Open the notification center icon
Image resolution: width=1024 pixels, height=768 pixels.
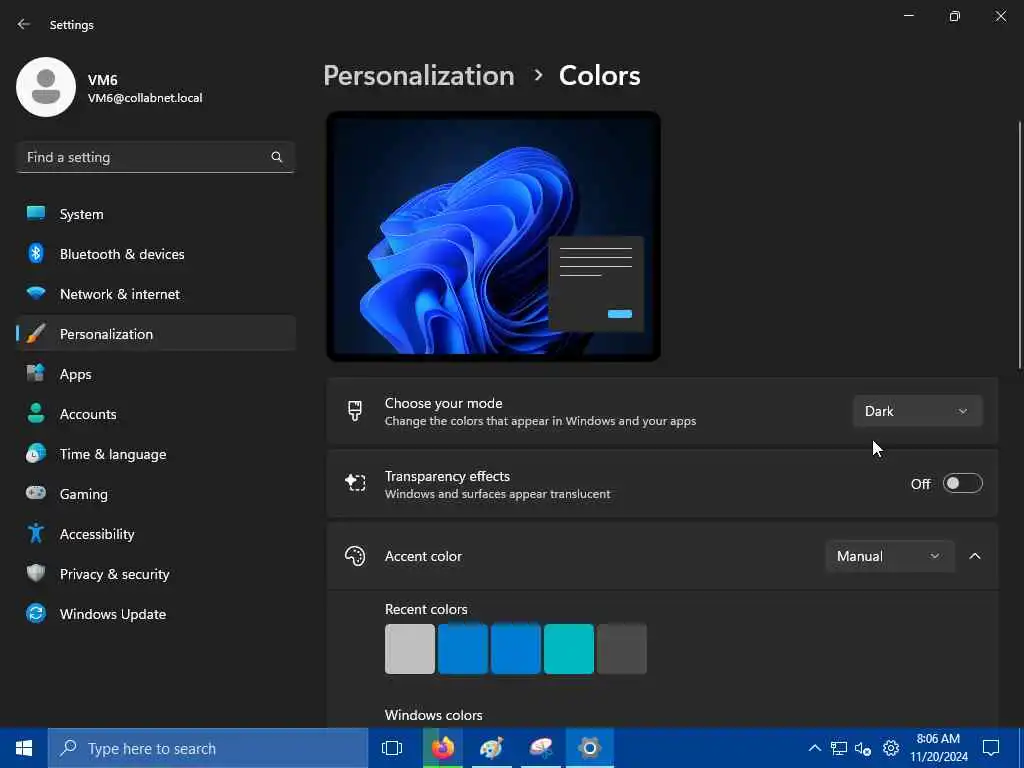pos(991,748)
